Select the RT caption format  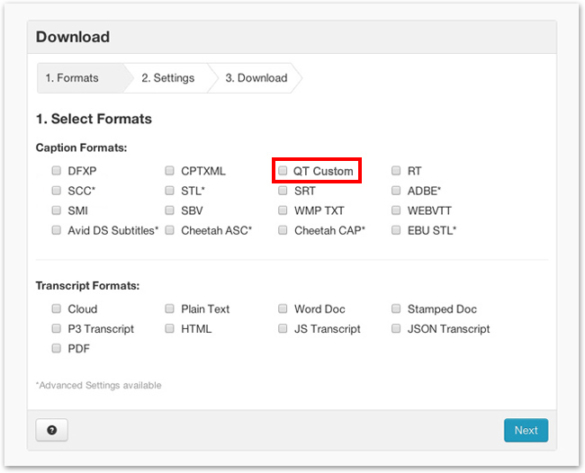pyautogui.click(x=396, y=171)
